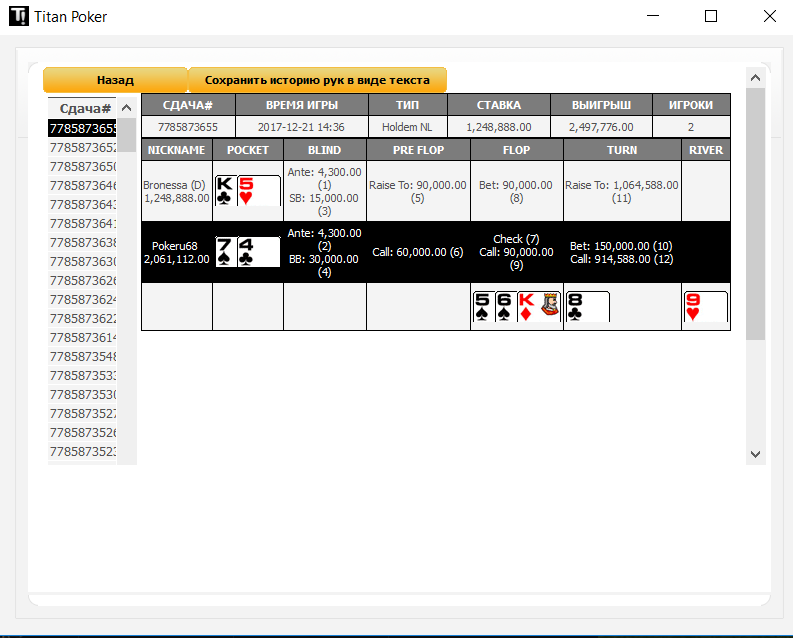The height and width of the screenshot is (638, 793).
Task: Click the 8 of clubs turn card
Action: coord(588,306)
